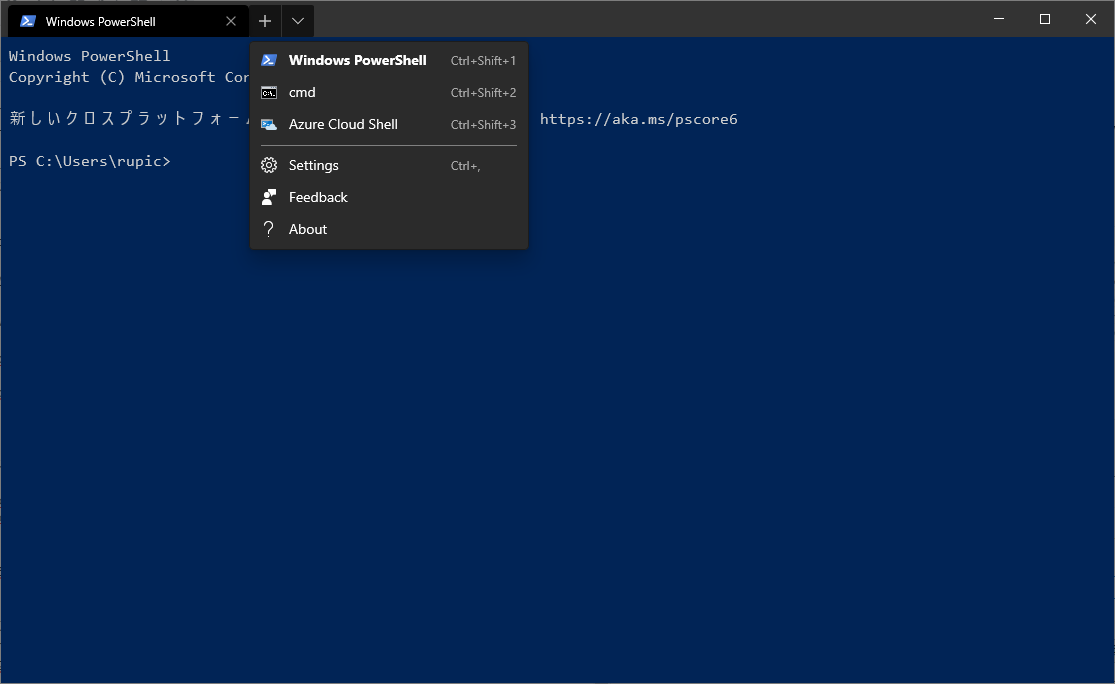Click the Ctrl+Shift+3 shortcut label
This screenshot has width=1115, height=684.
[x=484, y=125]
